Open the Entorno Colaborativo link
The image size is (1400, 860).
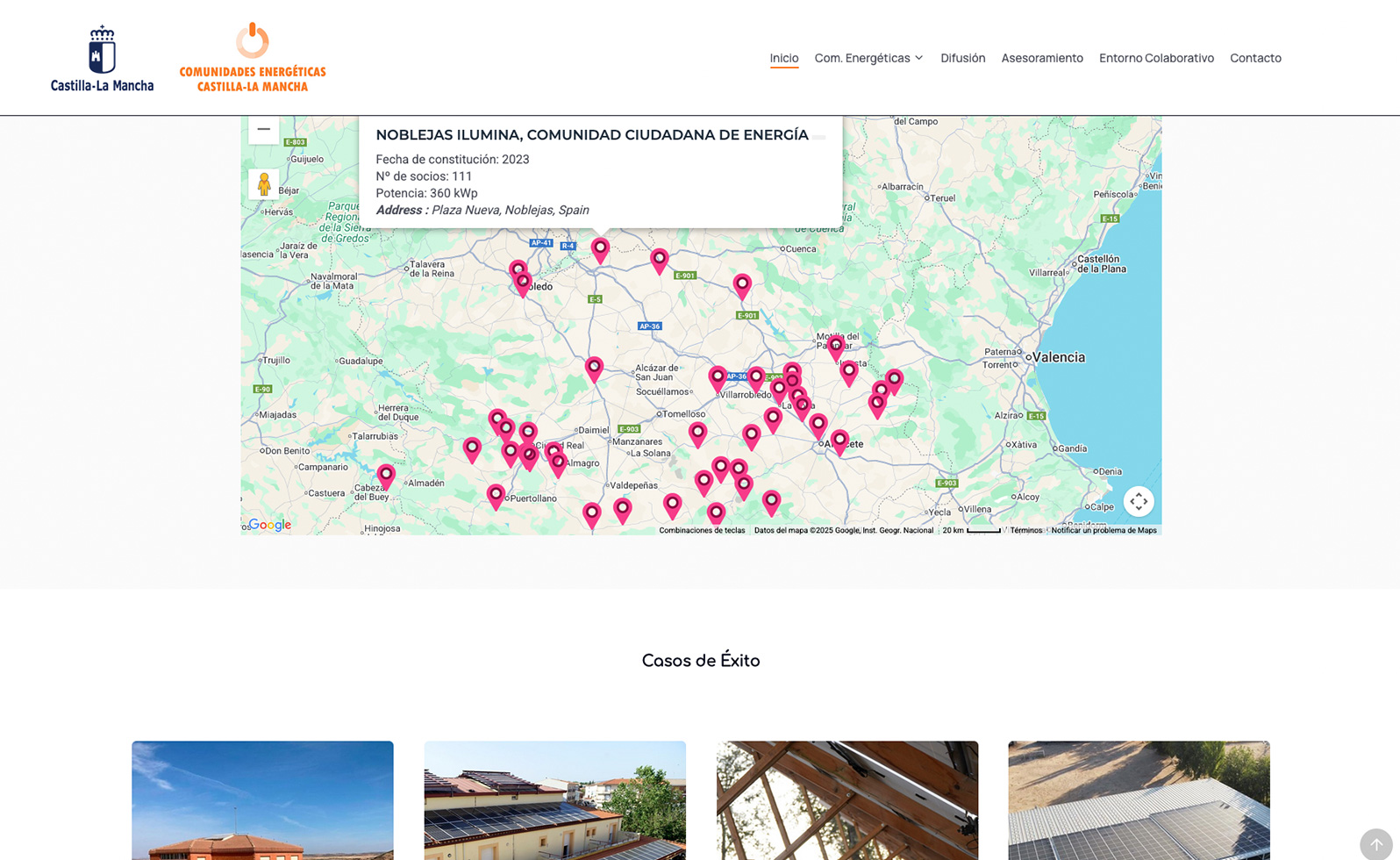(1156, 58)
